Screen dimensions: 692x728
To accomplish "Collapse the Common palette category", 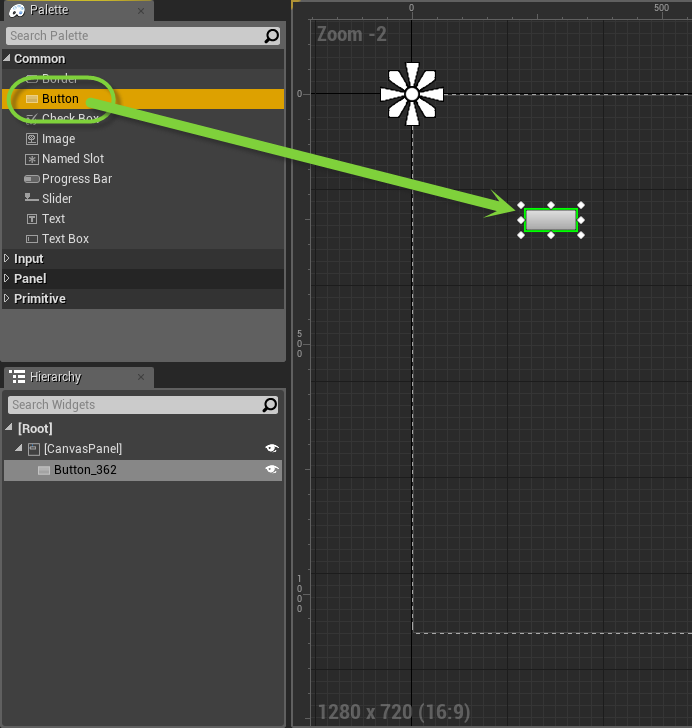I will 7,58.
